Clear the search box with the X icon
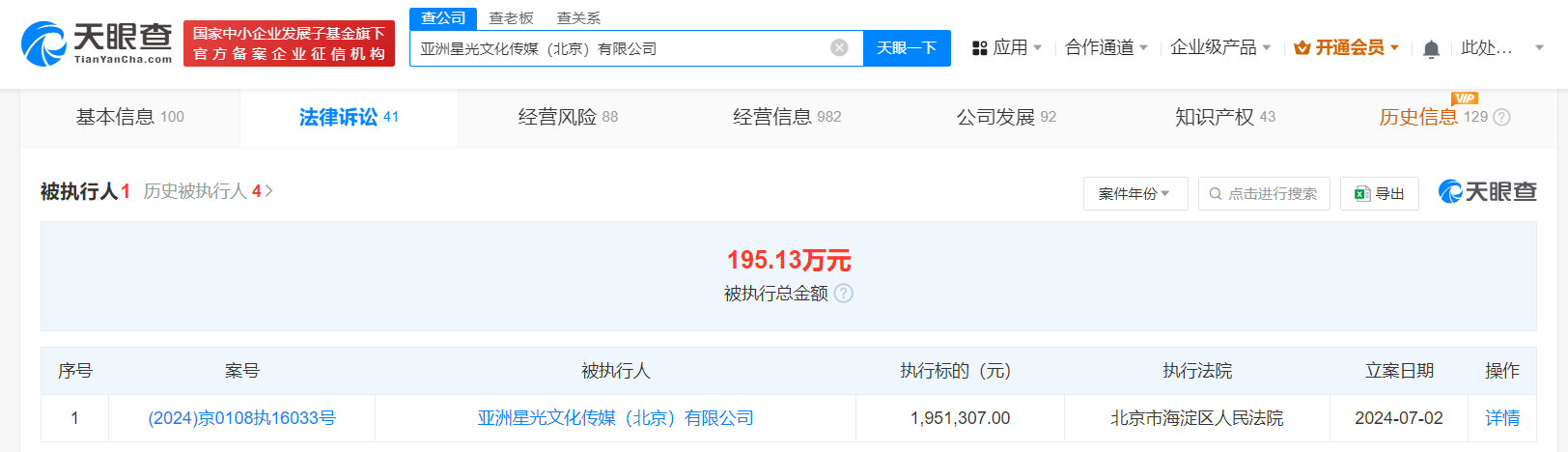 (x=840, y=48)
